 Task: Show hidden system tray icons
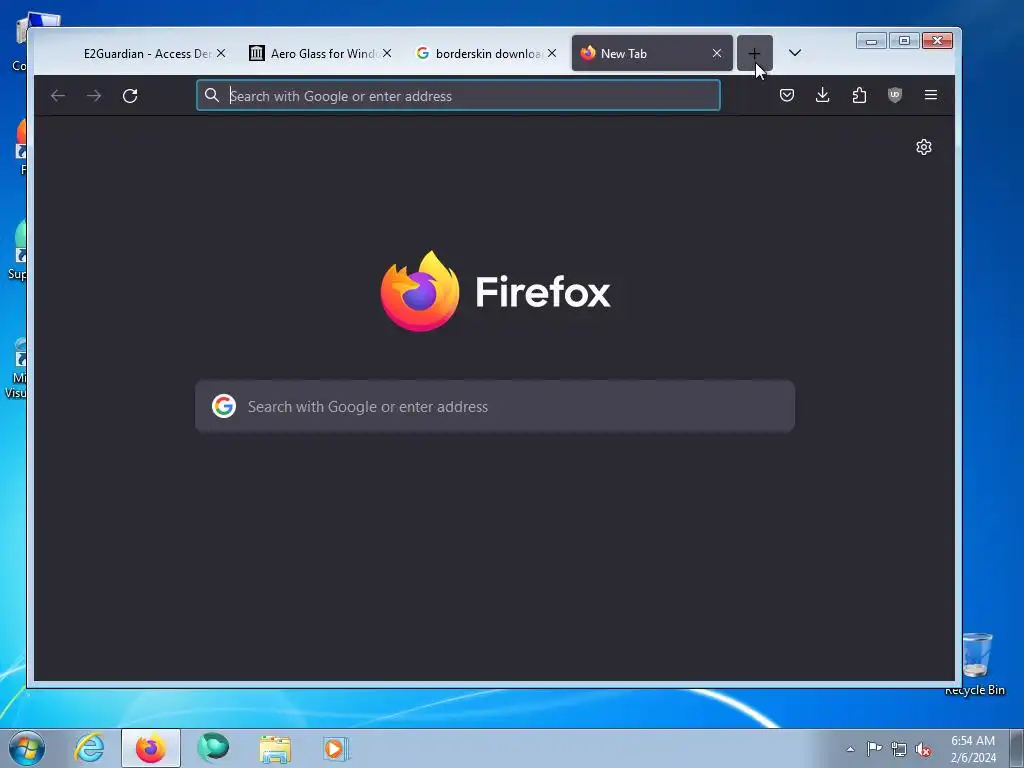[x=850, y=749]
